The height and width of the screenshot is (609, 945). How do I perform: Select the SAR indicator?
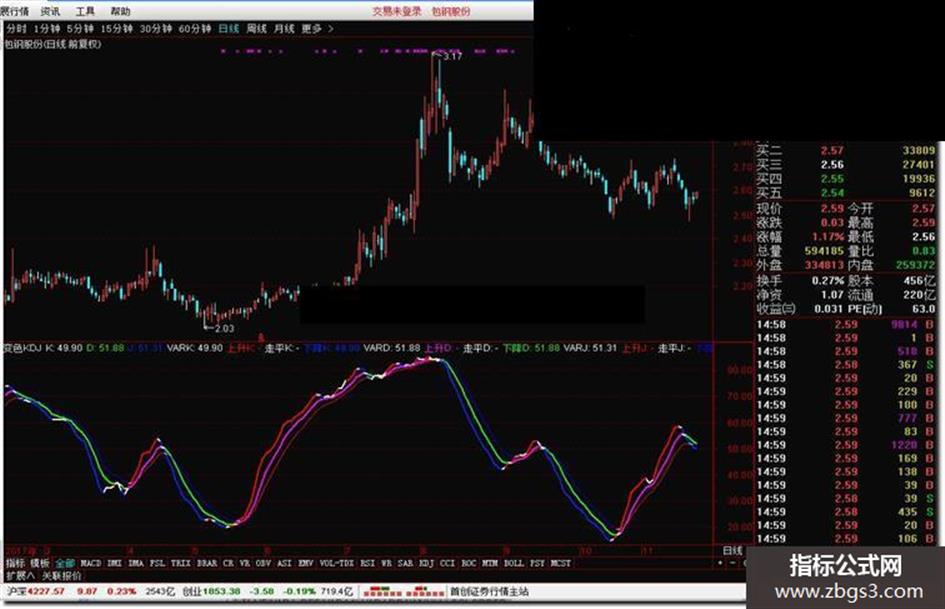tap(406, 563)
